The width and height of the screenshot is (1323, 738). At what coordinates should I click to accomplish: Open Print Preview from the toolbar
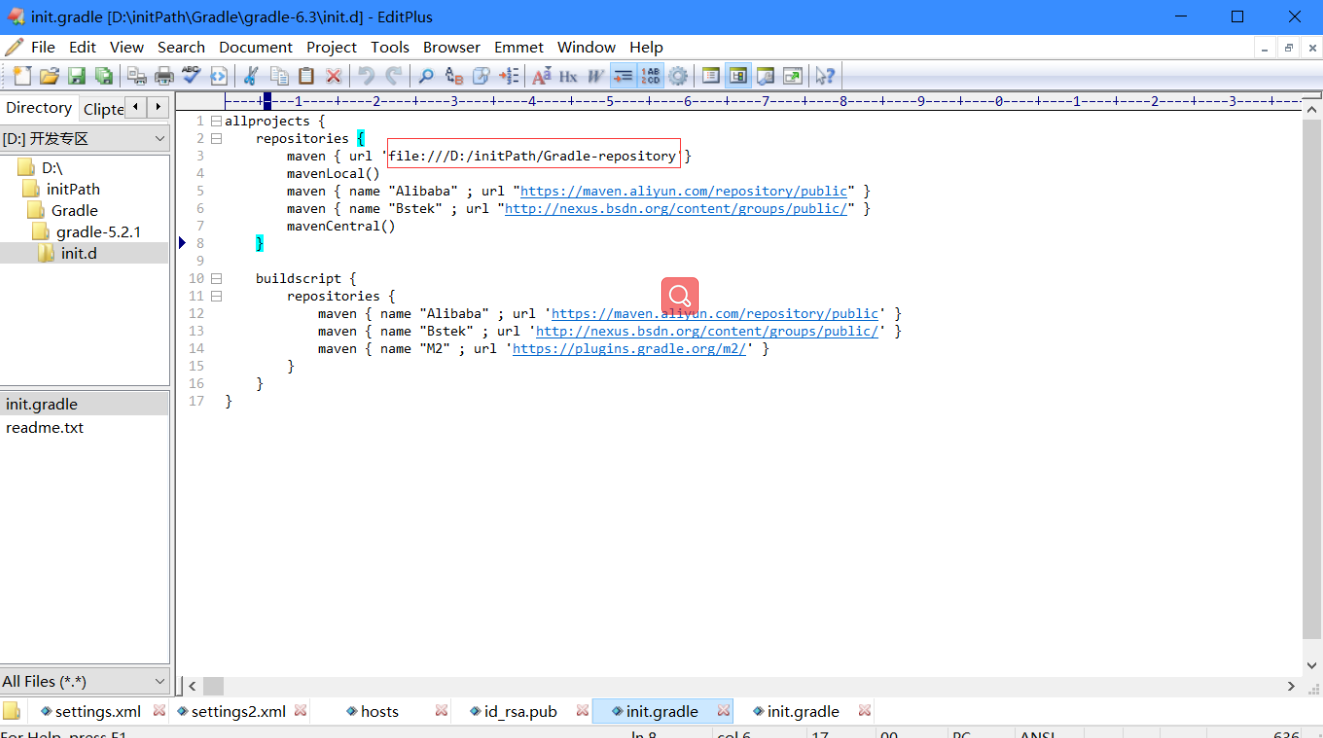pyautogui.click(x=137, y=76)
